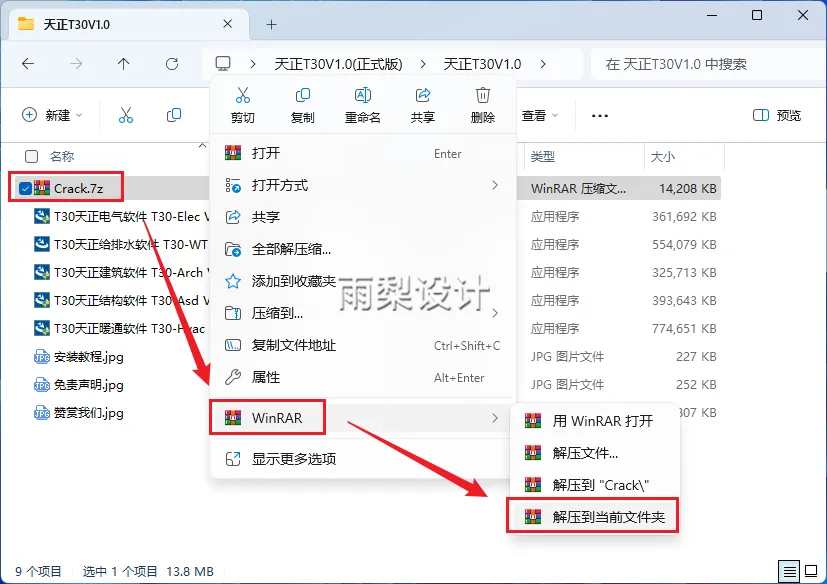Select T30天正电气软件 T30-Elec installer

[122, 217]
